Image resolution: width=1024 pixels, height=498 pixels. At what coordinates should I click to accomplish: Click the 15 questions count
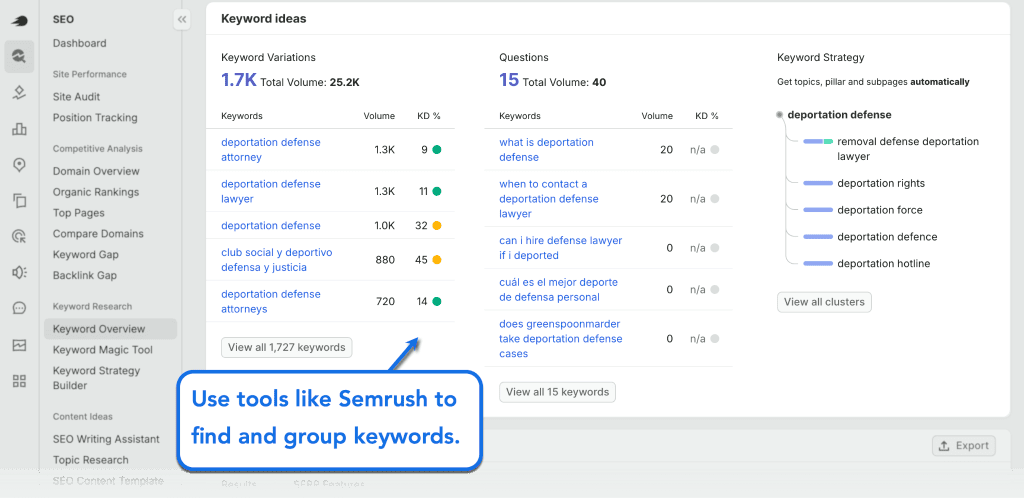pos(509,81)
